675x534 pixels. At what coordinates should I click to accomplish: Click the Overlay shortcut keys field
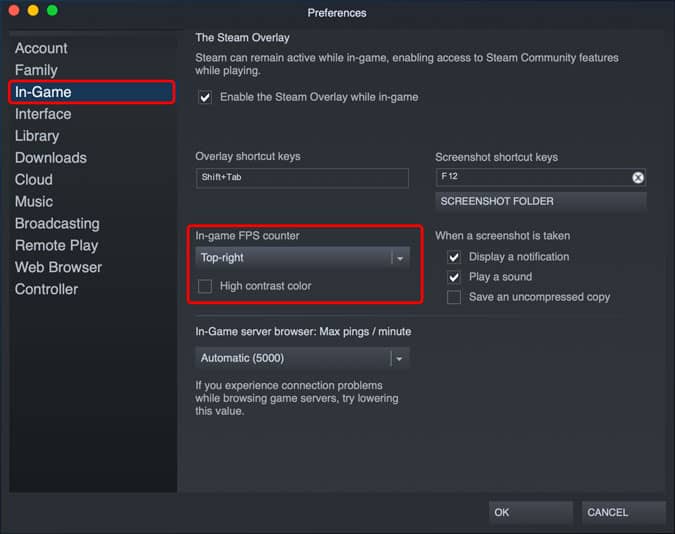tap(302, 178)
